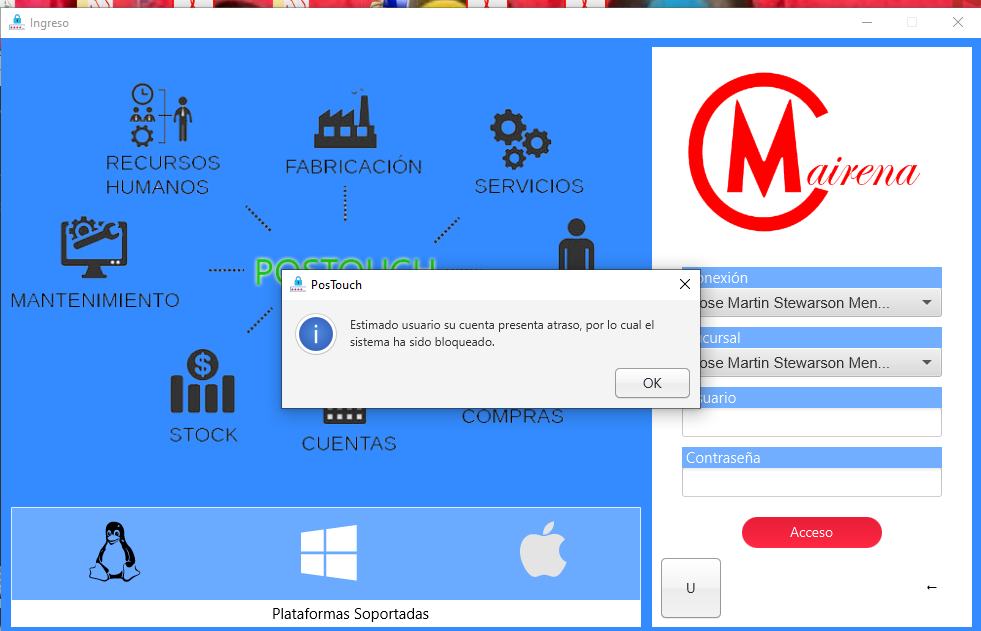Click the Servicios gears icon
Image resolution: width=981 pixels, height=631 pixels.
tap(519, 140)
